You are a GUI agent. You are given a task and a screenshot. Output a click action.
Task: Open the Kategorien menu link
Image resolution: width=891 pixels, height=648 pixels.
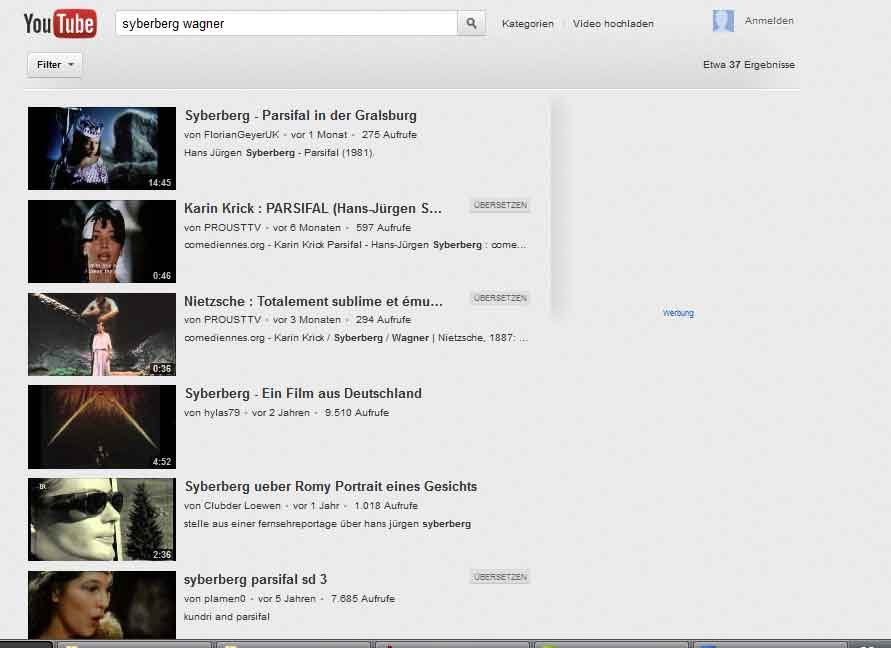coord(527,23)
